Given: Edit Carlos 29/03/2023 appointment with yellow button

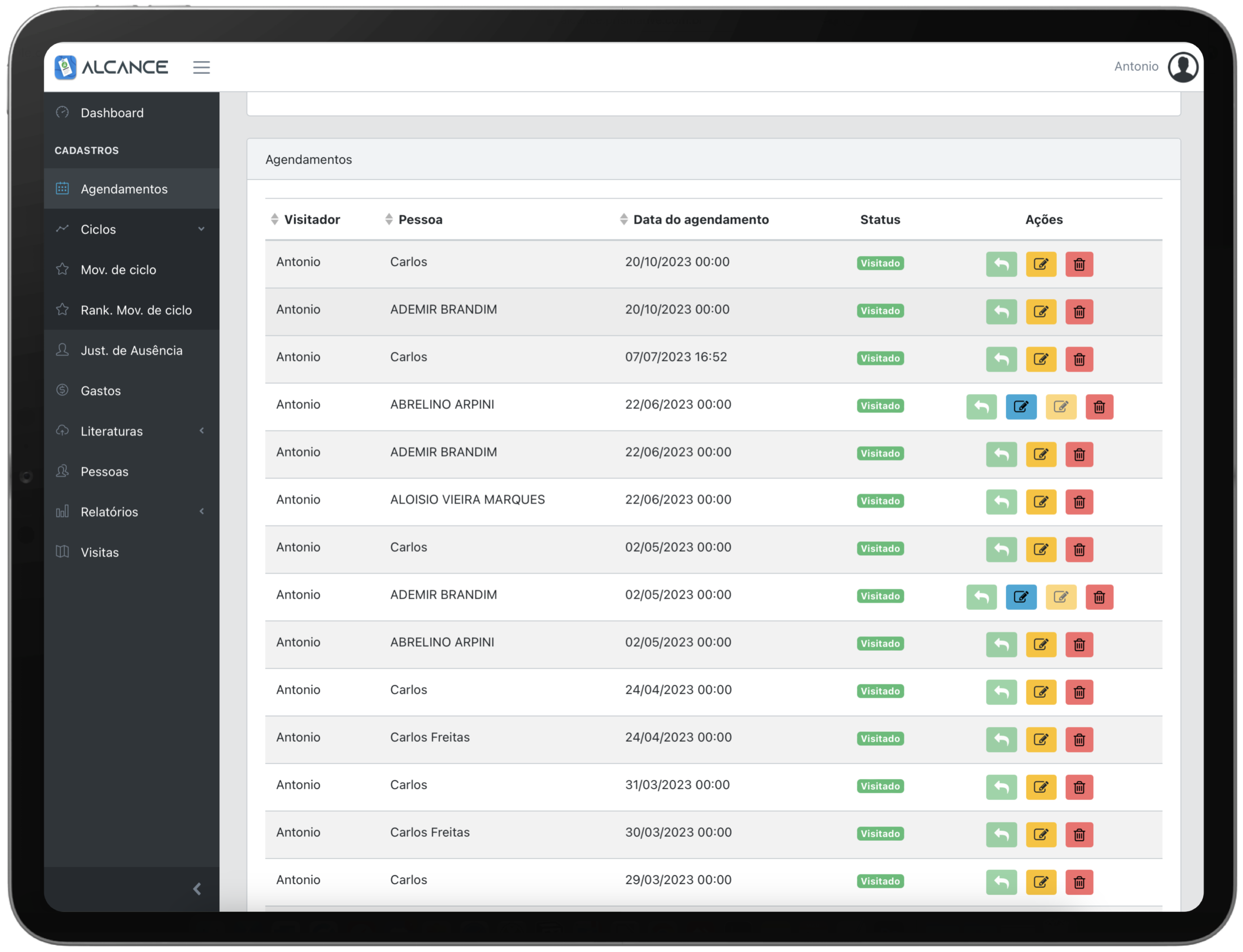Looking at the screenshot, I should point(1041,882).
